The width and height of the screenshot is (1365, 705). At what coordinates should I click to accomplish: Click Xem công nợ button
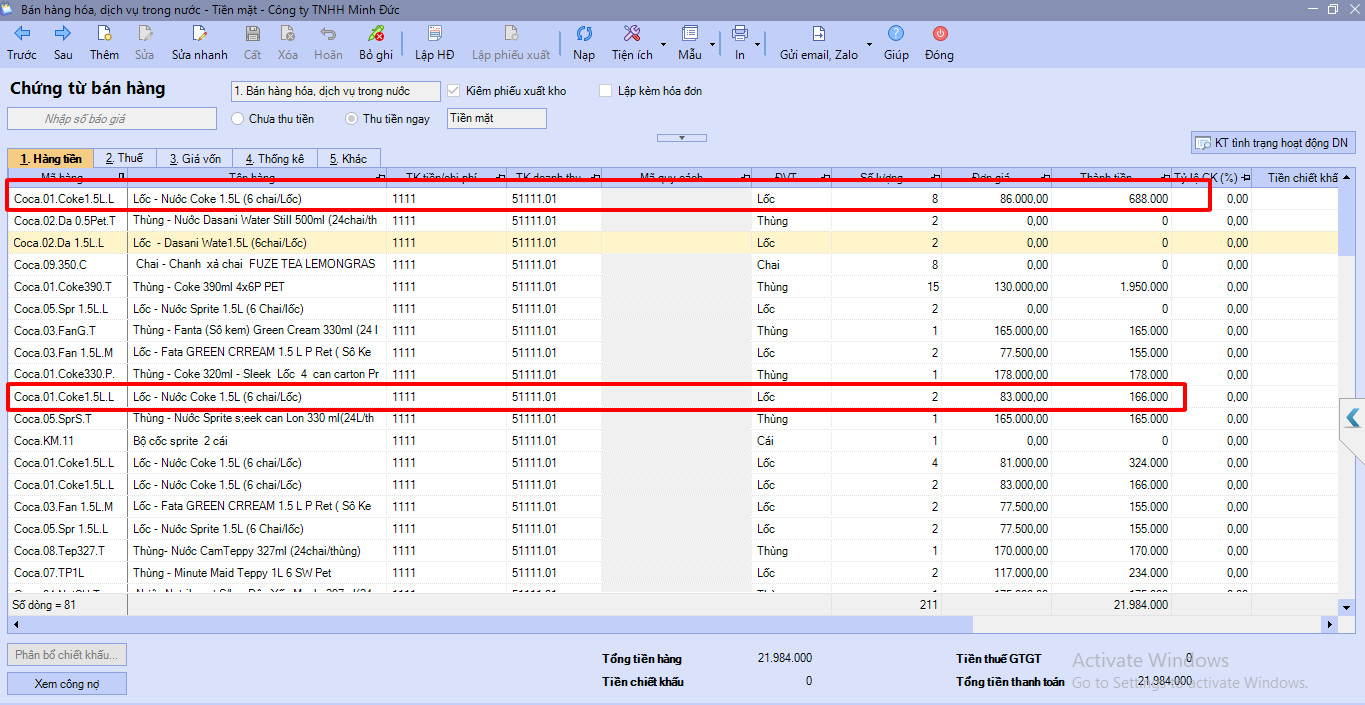tap(67, 684)
